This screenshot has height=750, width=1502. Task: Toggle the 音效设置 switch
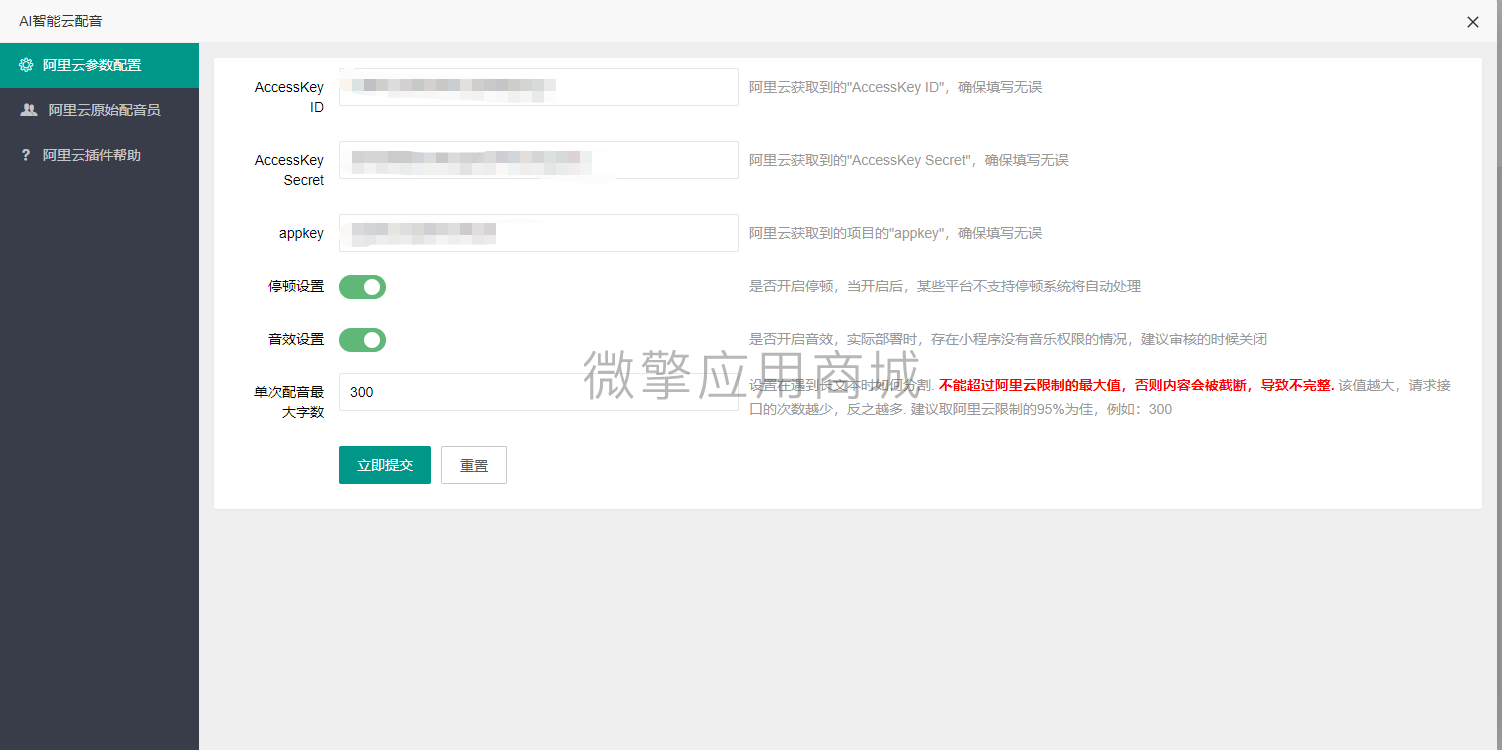362,340
